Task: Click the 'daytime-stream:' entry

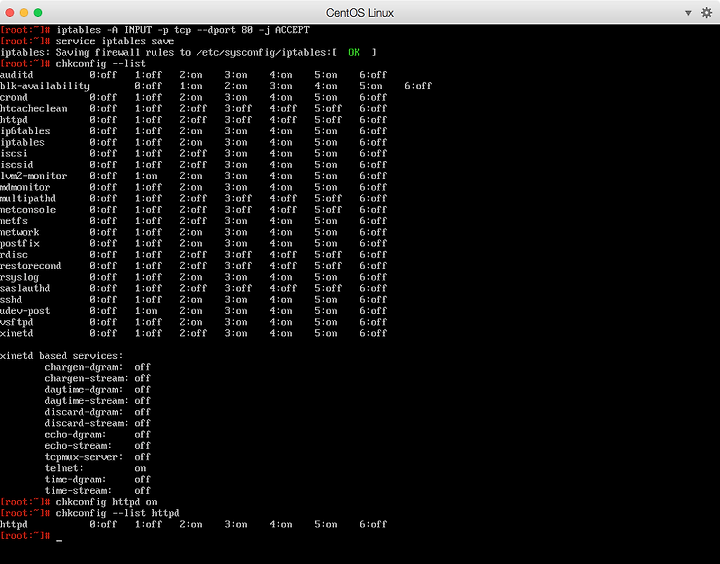Action: pos(87,401)
